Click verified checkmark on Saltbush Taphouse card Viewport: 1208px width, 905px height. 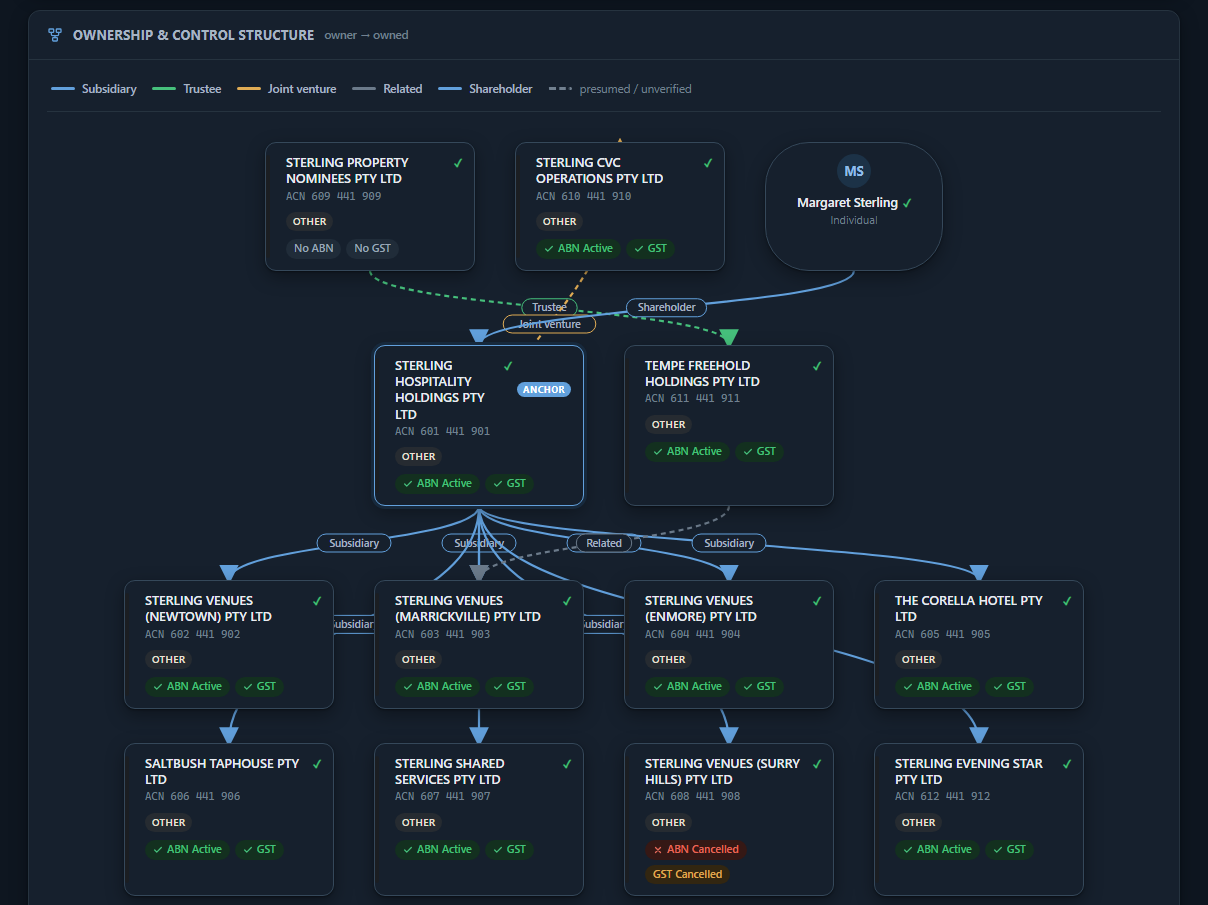point(316,764)
